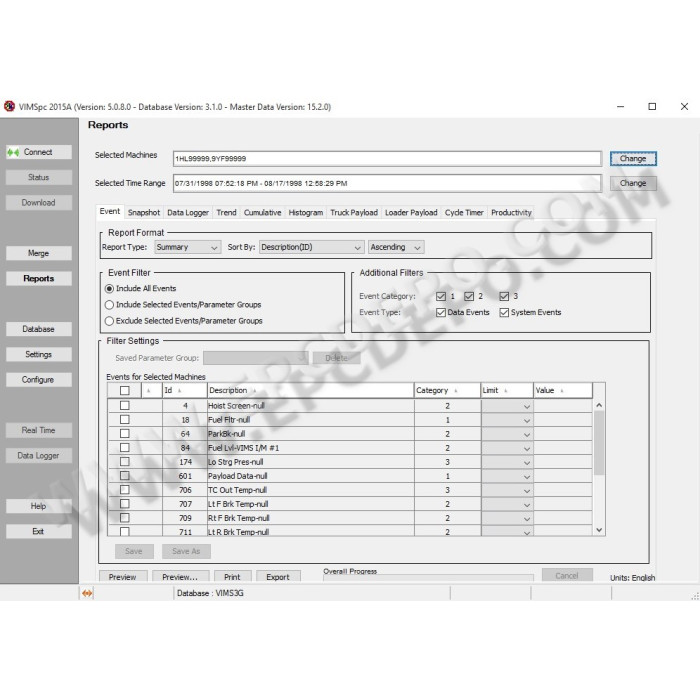This screenshot has height=700, width=700.
Task: Click the scroll down arrow of events table
Action: click(599, 530)
